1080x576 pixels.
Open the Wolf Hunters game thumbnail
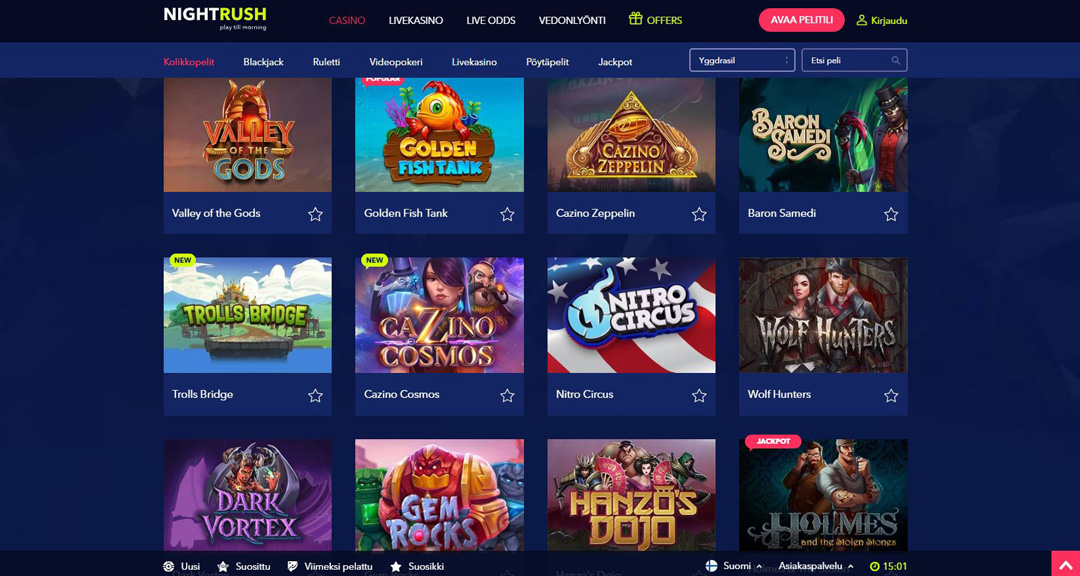[823, 316]
